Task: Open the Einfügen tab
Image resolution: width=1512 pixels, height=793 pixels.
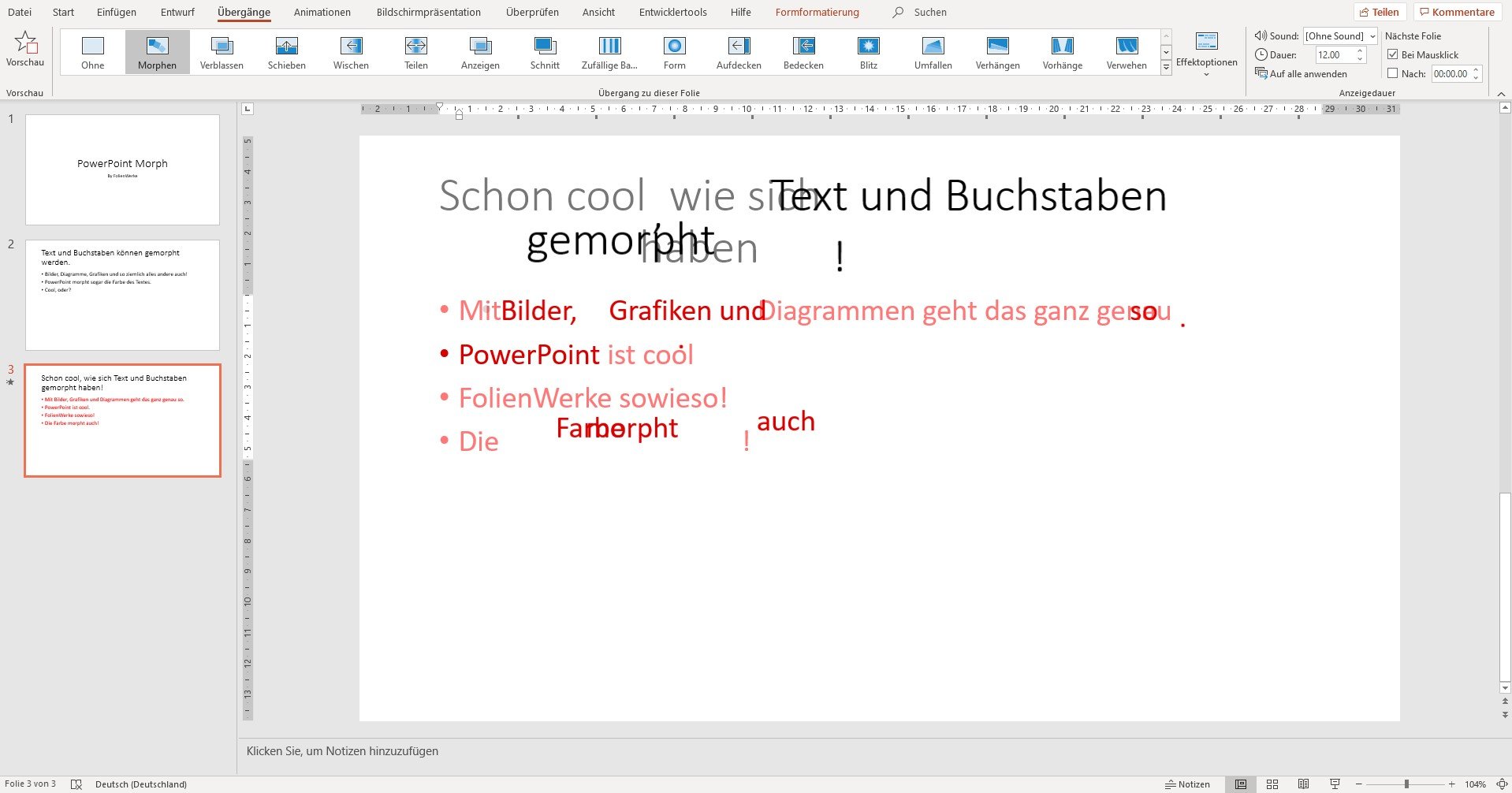Action: 117,12
